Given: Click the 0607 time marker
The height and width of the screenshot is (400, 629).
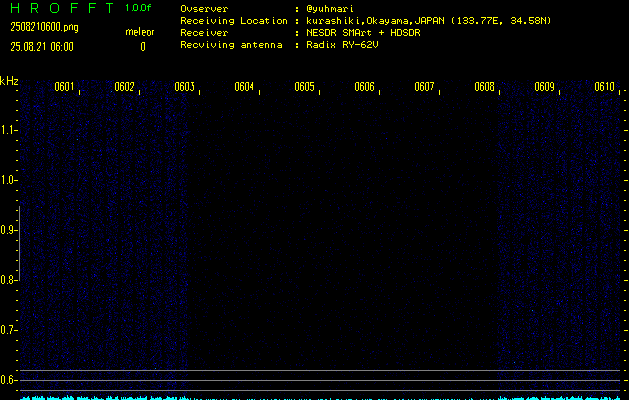Looking at the screenshot, I should point(424,87).
